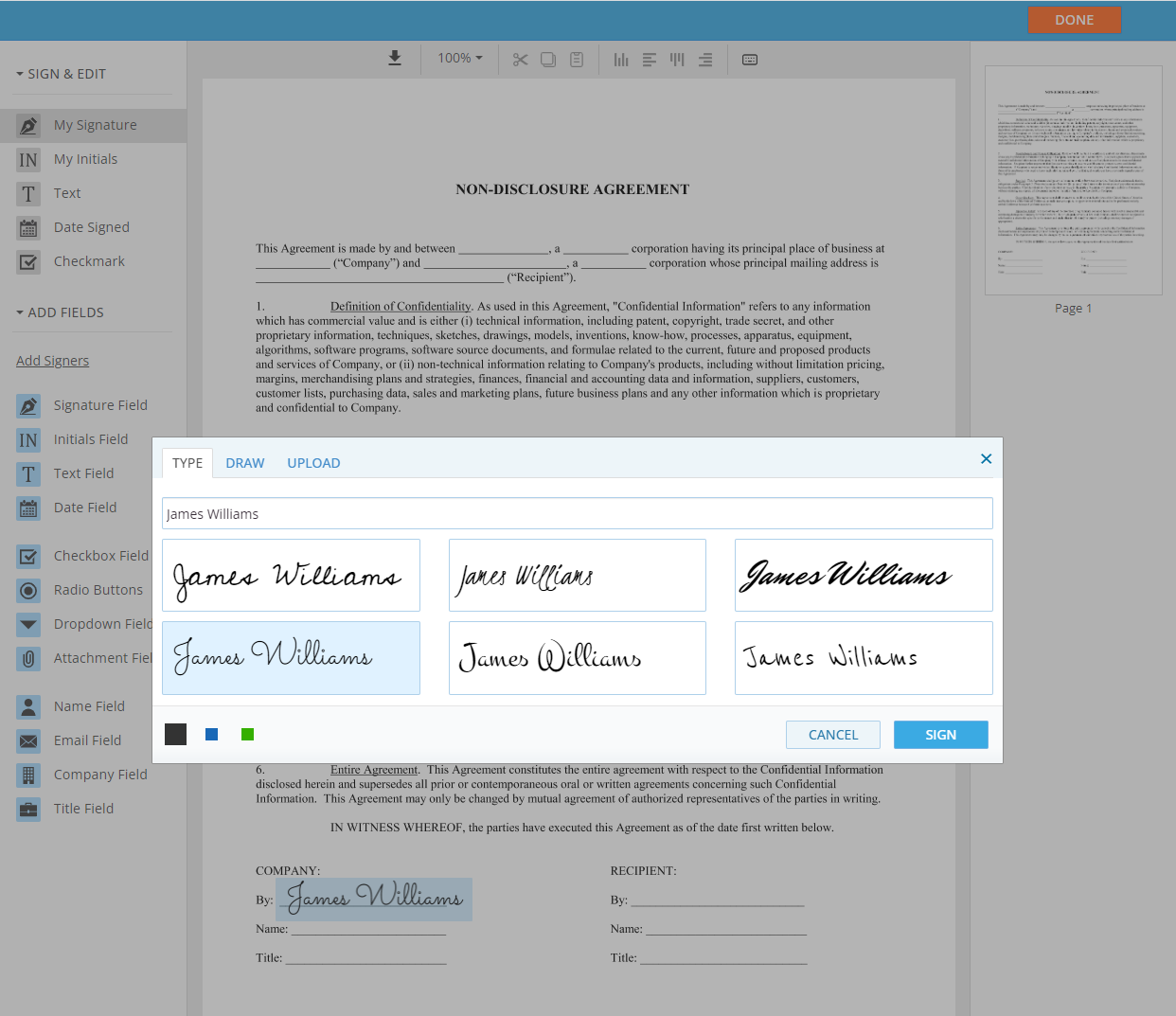Select the monospaced James Williams signature style

[x=863, y=657]
